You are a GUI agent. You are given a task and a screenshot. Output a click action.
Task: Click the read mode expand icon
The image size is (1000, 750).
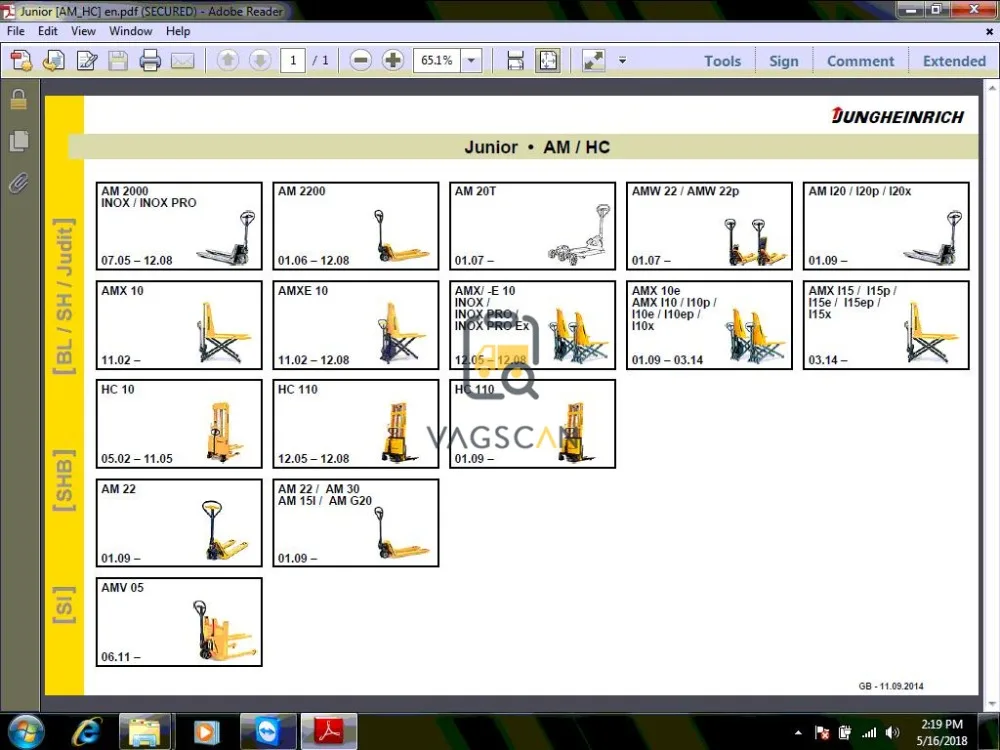click(x=594, y=61)
